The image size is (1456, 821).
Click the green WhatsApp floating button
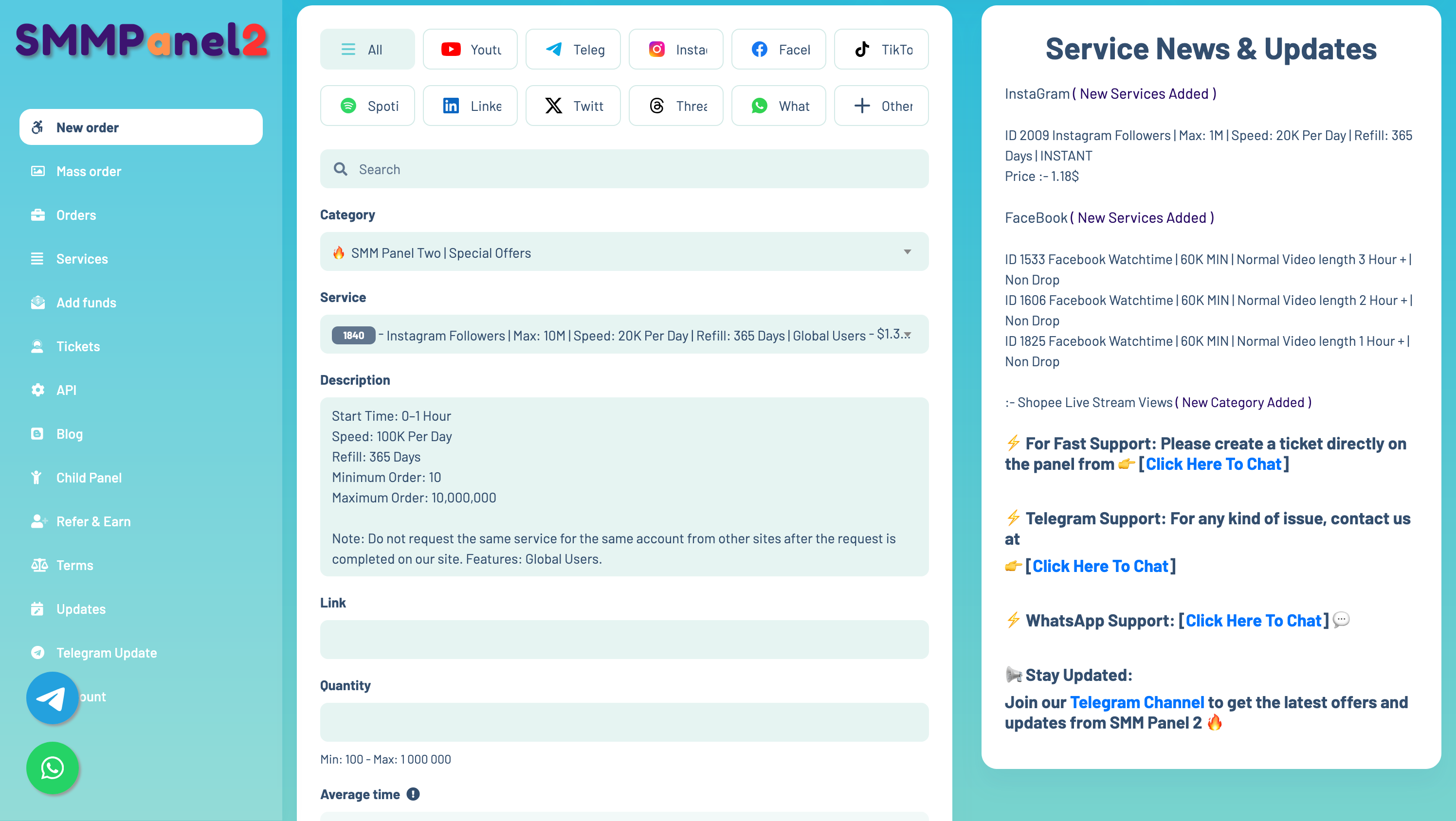click(x=52, y=768)
